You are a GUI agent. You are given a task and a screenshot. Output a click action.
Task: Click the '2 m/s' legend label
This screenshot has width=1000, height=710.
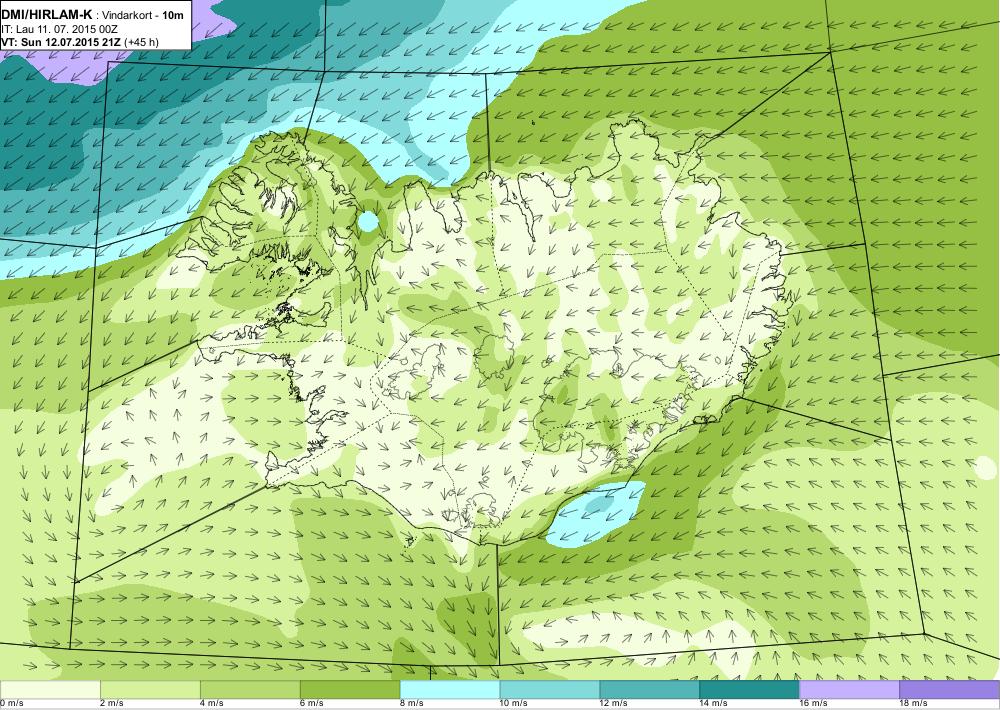click(x=112, y=704)
